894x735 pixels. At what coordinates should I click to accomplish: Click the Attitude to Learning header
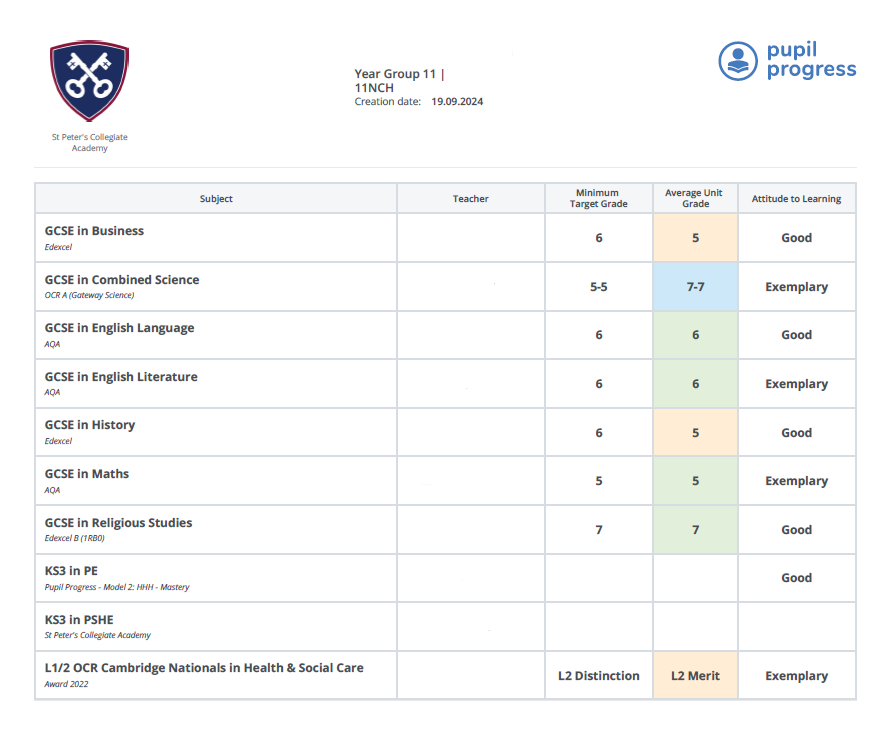pyautogui.click(x=796, y=199)
